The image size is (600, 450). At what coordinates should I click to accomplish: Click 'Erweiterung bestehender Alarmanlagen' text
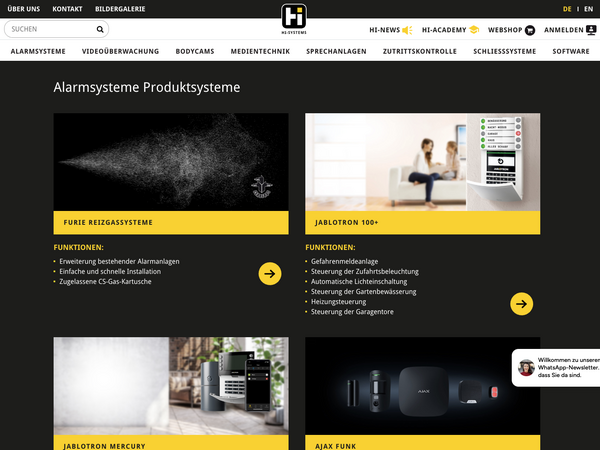(x=119, y=261)
